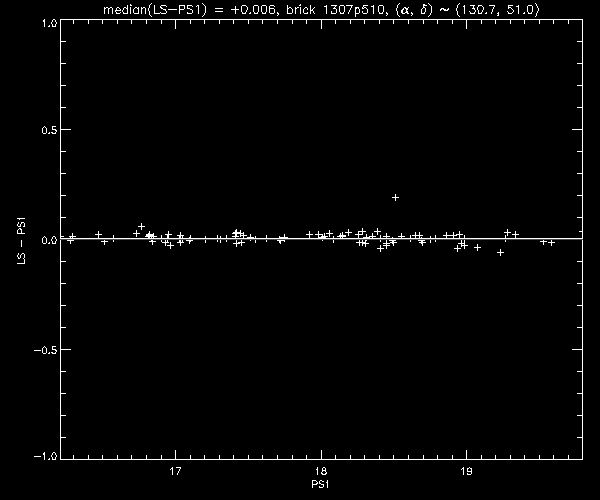Click the y-axis label 'LS - PS1'
600x500 pixels.
[x=22, y=241]
